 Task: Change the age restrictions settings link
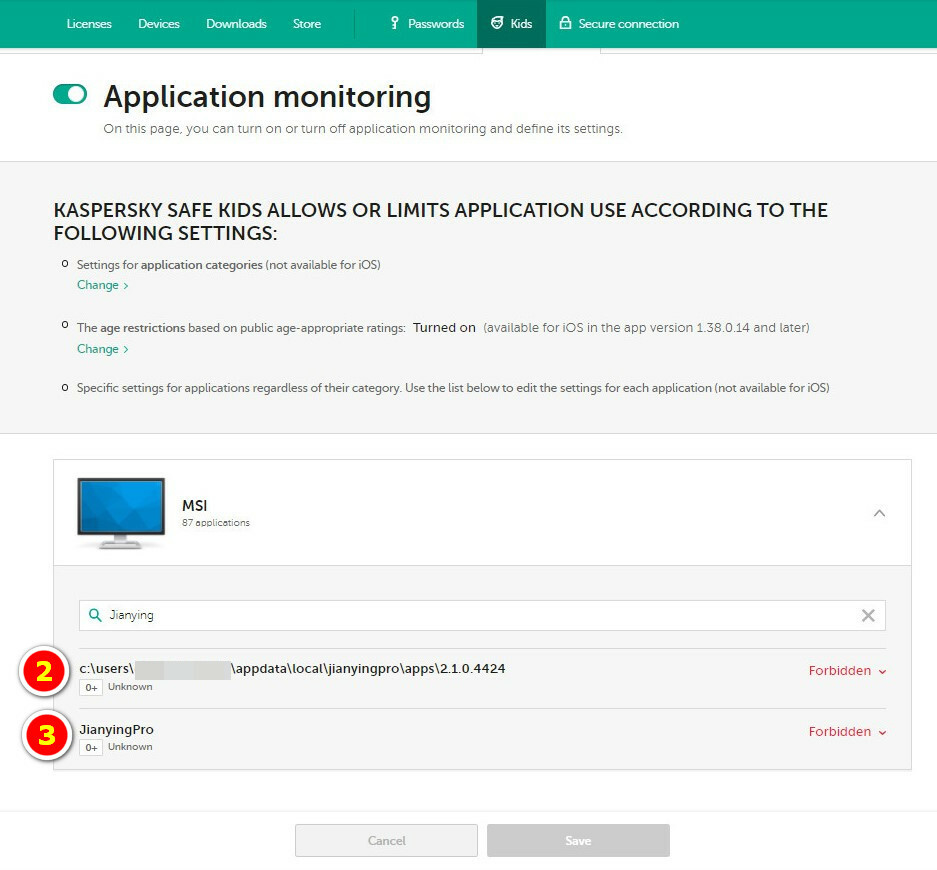pyautogui.click(x=102, y=349)
